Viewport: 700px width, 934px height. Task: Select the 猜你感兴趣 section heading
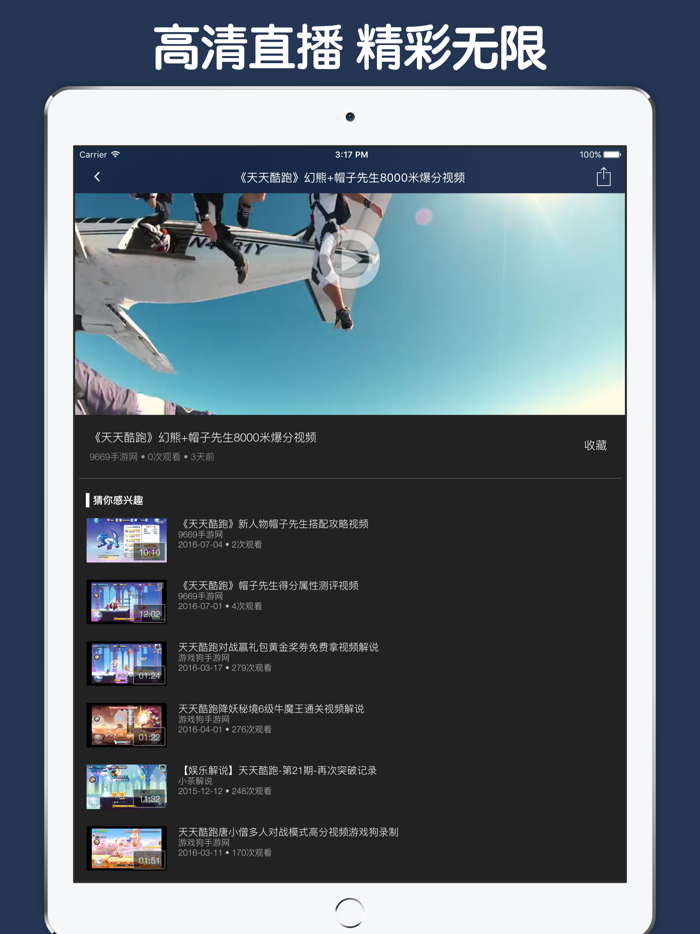click(x=118, y=500)
